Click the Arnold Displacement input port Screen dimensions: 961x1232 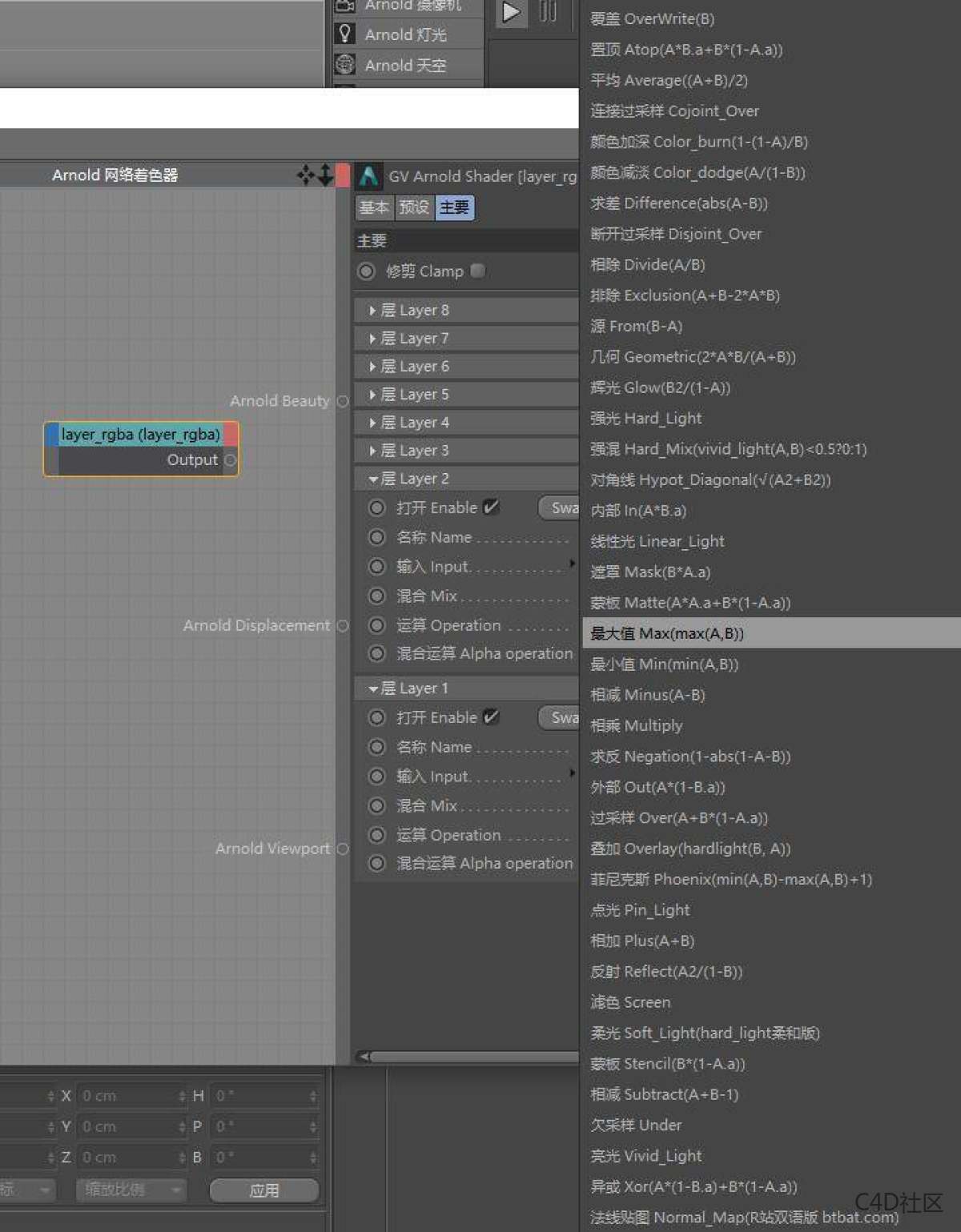point(343,625)
